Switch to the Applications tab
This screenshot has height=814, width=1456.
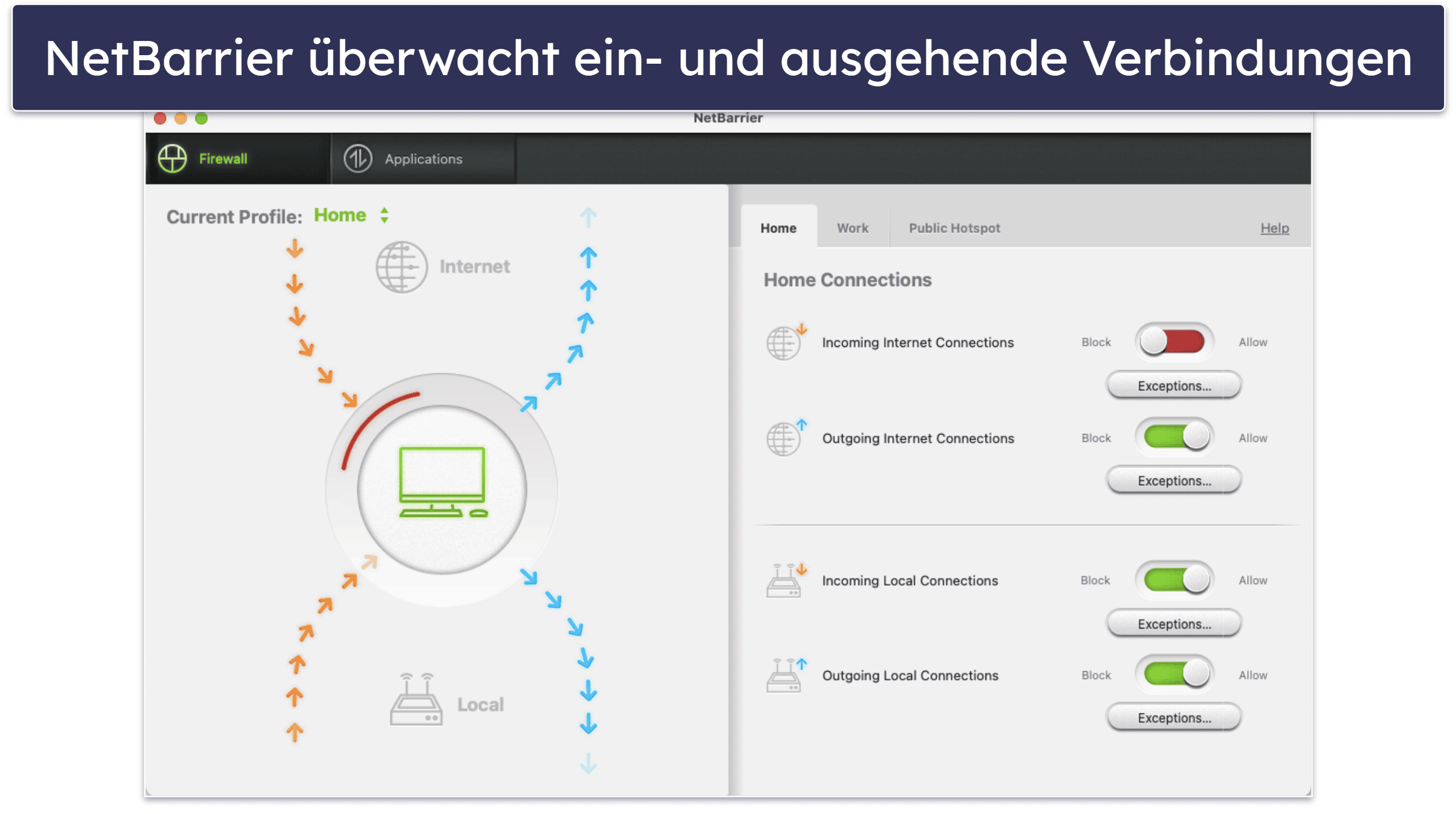[x=423, y=159]
